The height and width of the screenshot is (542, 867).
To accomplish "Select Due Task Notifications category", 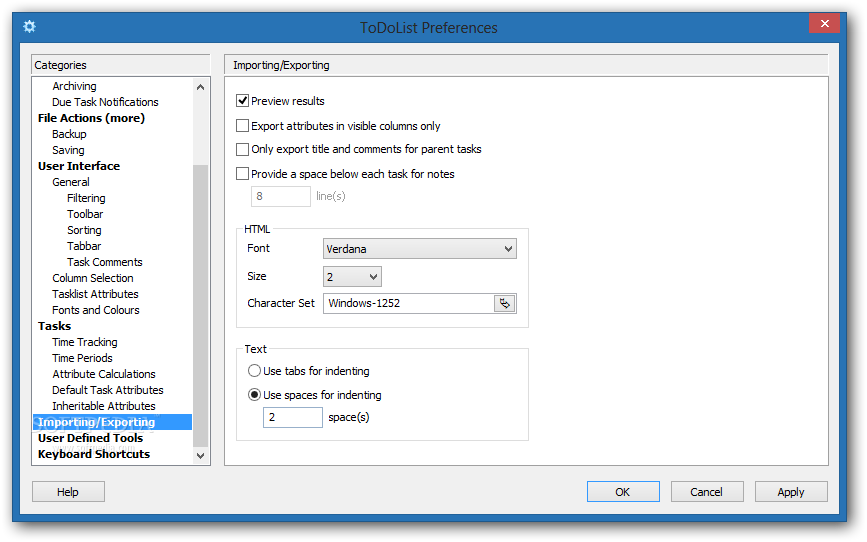I will [x=105, y=102].
